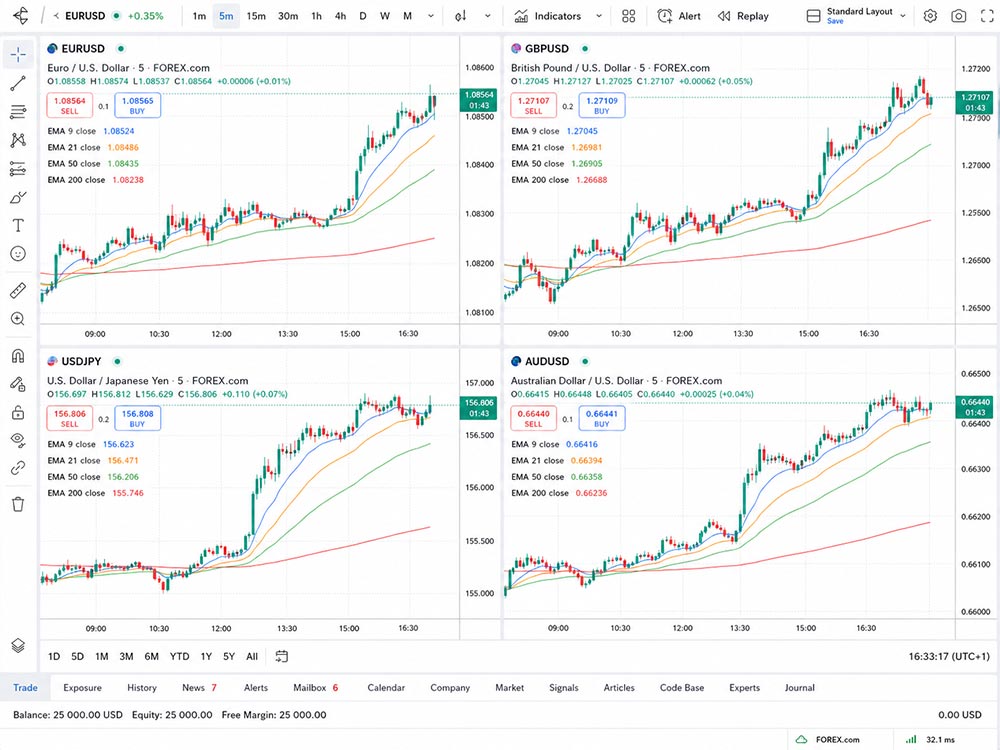Image resolution: width=1000 pixels, height=750 pixels.
Task: Enter fullscreen mode
Action: [987, 16]
